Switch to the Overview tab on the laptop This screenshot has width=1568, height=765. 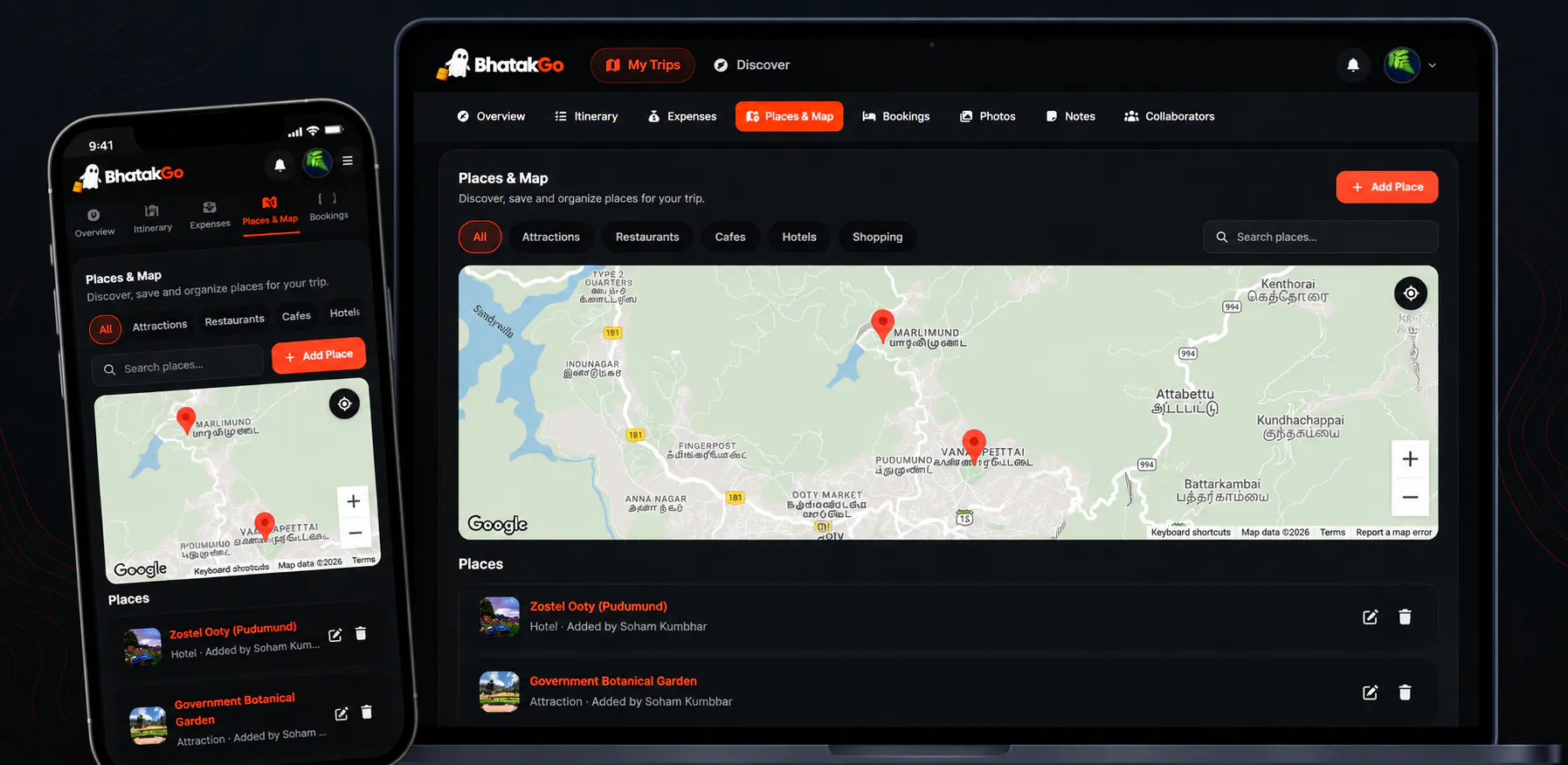coord(491,116)
